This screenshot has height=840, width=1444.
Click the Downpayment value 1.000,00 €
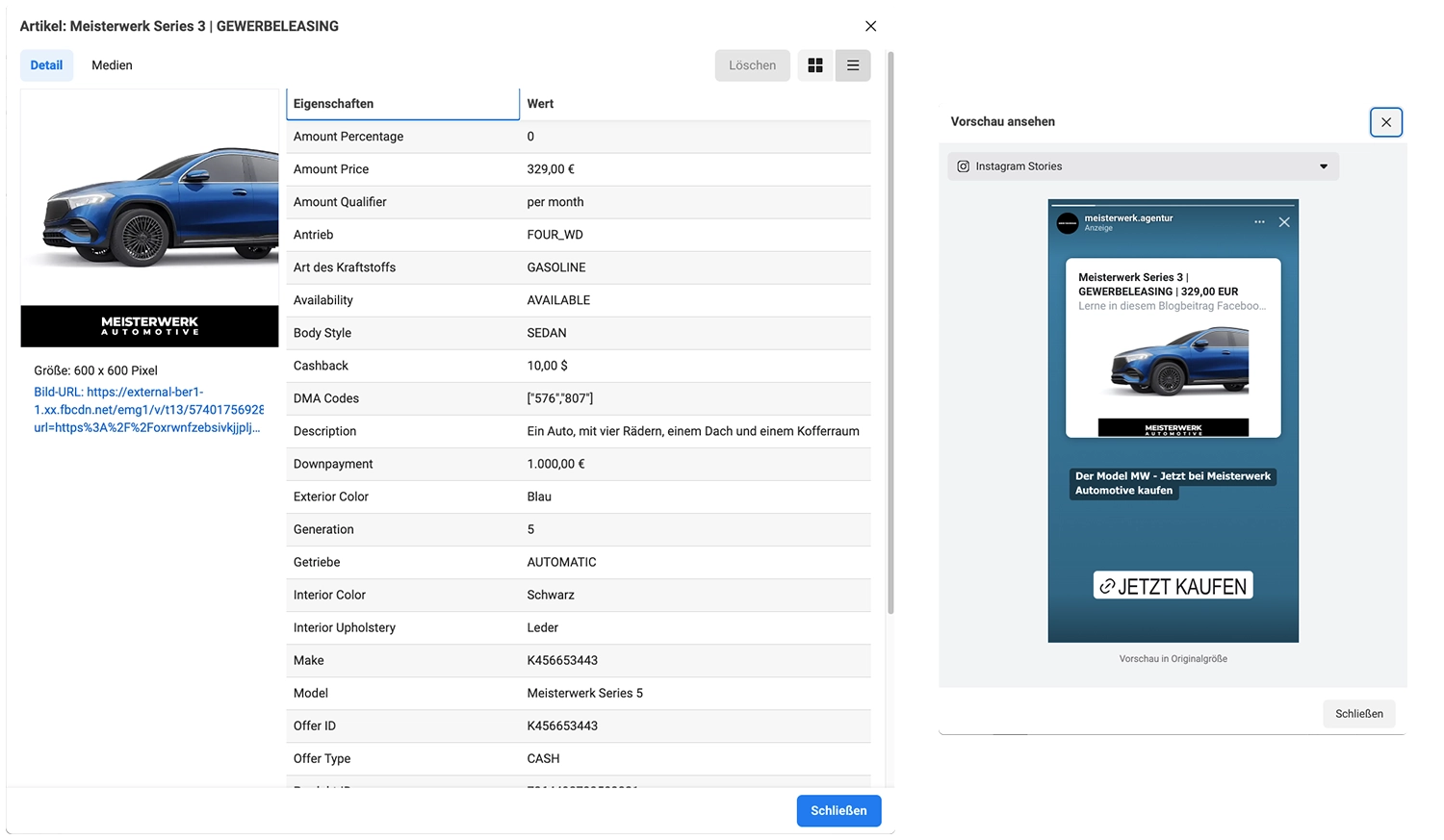[x=555, y=464]
